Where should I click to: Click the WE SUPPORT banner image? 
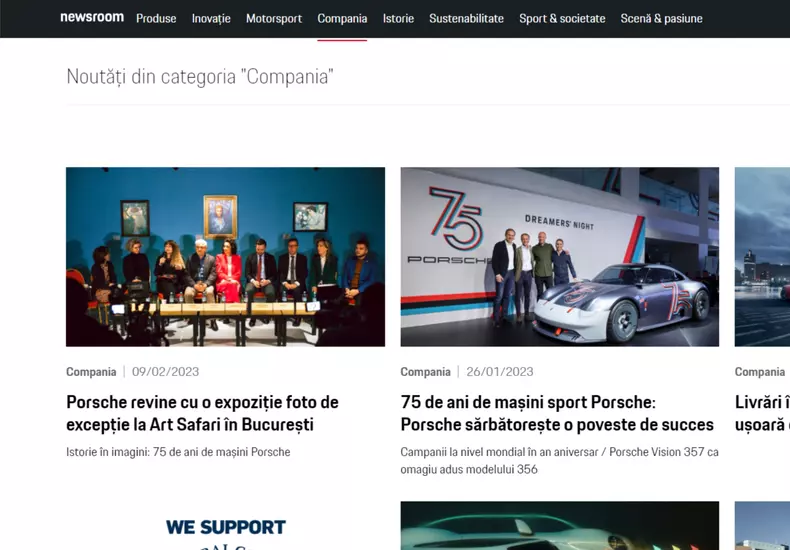225,526
